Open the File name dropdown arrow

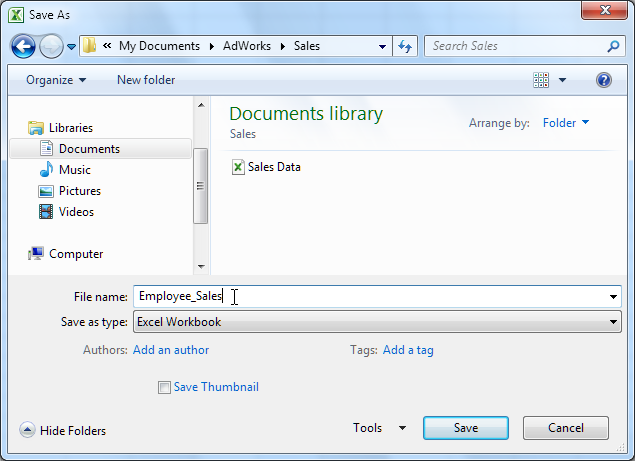[x=613, y=297]
